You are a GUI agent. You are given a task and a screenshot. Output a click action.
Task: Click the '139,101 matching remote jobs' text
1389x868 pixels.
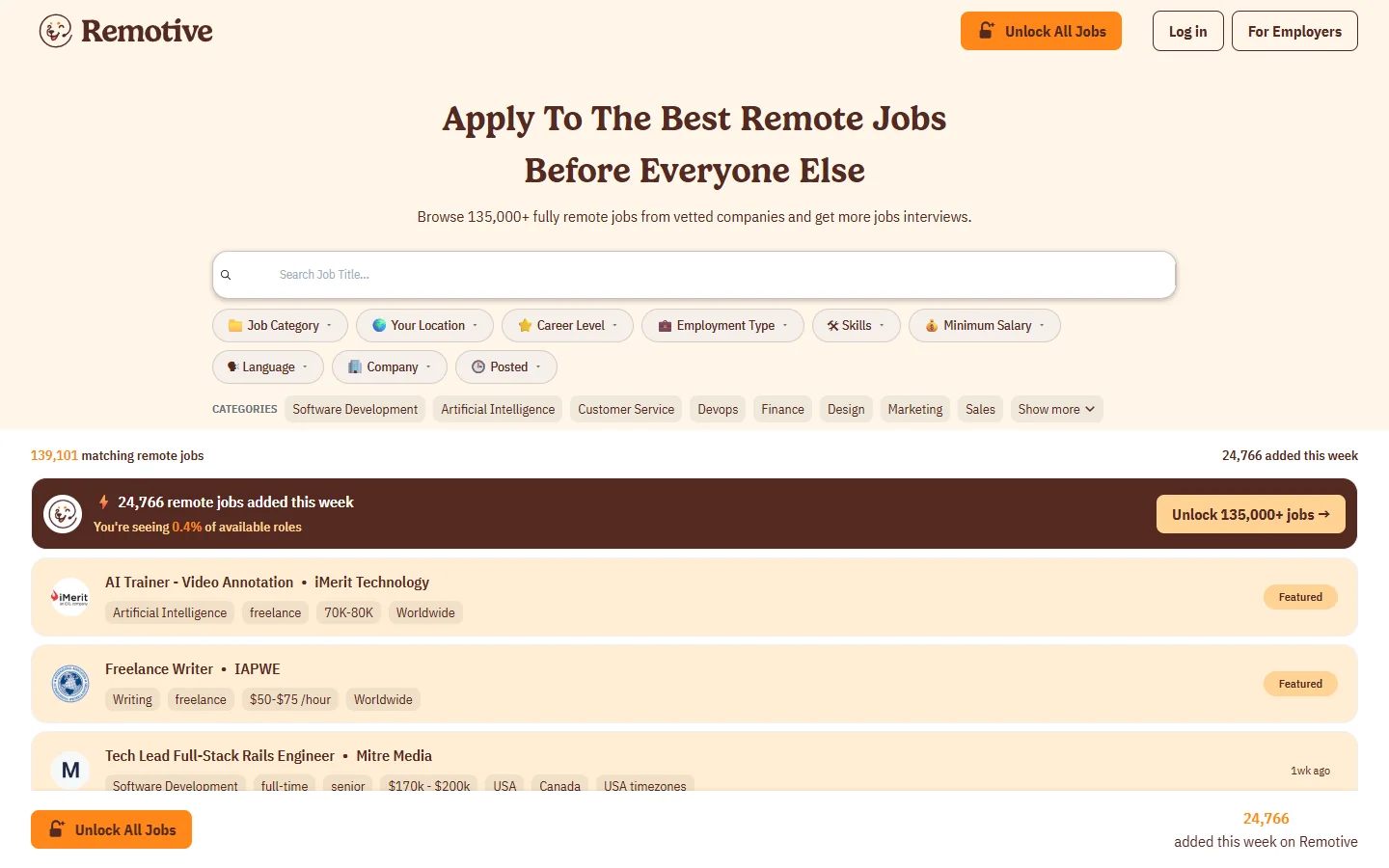point(117,455)
